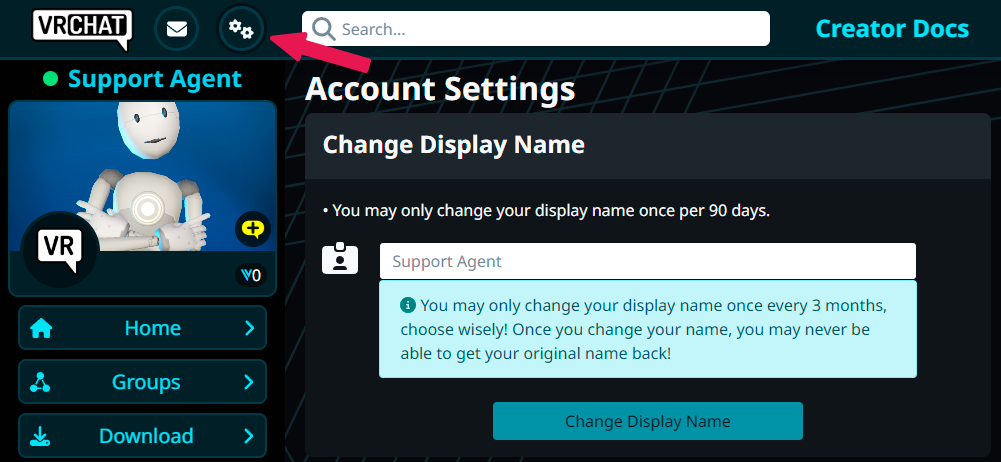Open the settings gears icon
The height and width of the screenshot is (462, 1001).
pos(241,29)
